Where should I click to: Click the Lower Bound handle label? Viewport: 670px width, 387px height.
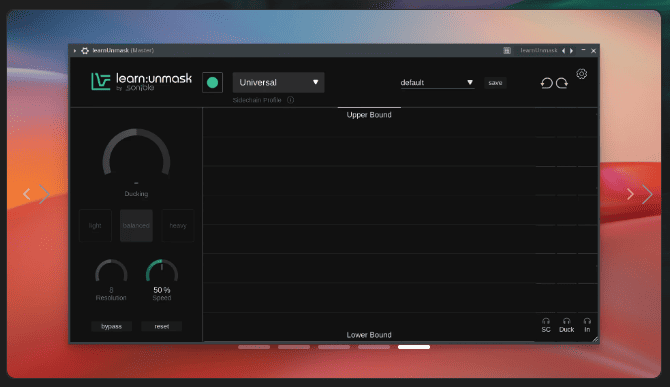[369, 335]
